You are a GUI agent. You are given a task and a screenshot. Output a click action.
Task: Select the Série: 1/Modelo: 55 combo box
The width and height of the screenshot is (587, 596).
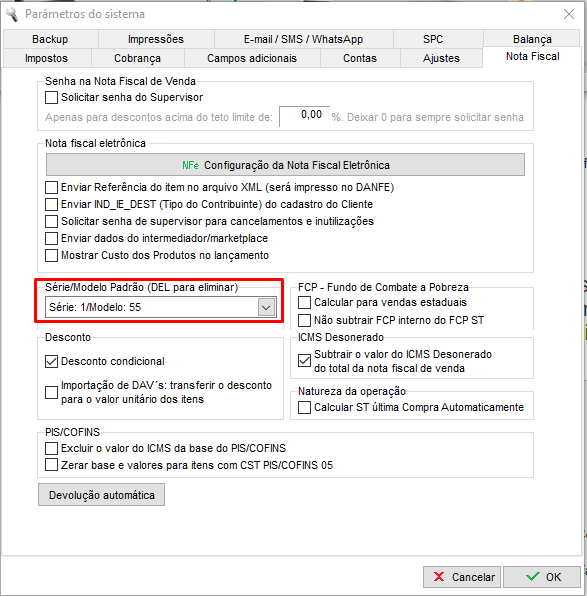160,307
